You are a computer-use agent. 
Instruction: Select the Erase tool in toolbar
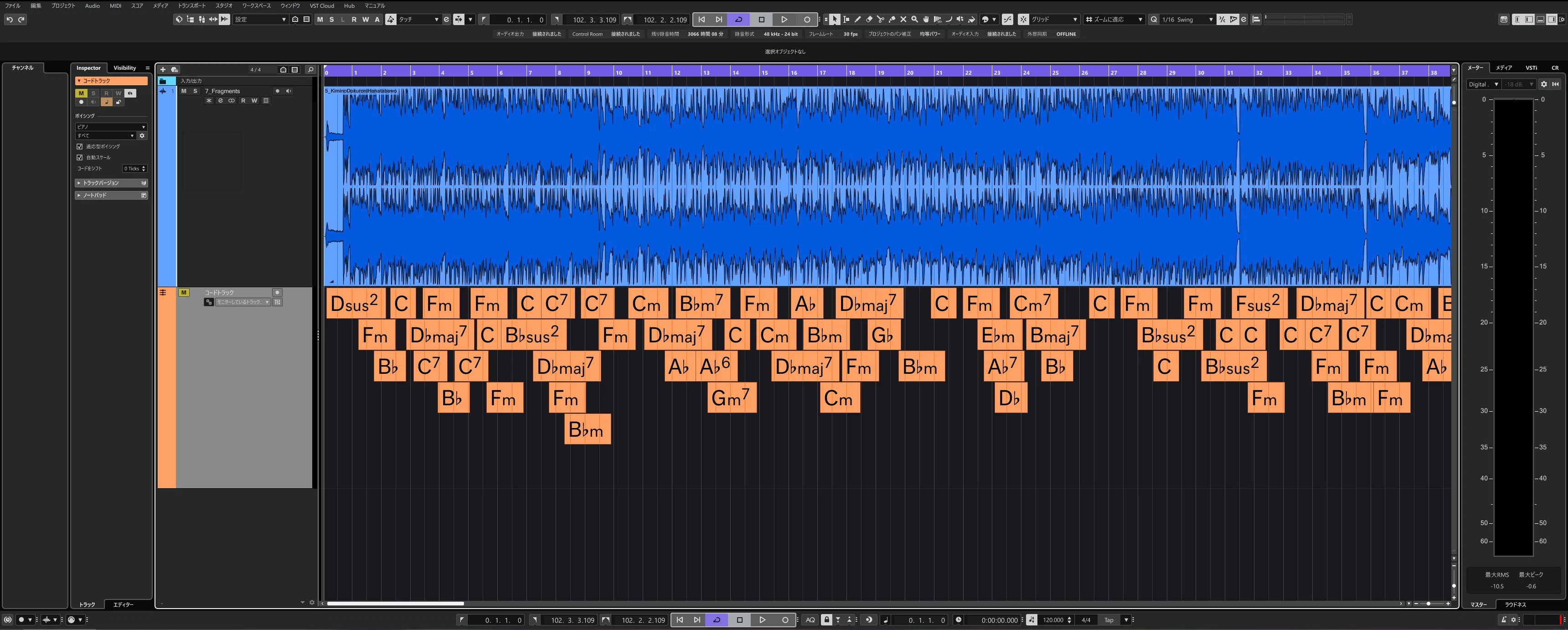(x=869, y=20)
